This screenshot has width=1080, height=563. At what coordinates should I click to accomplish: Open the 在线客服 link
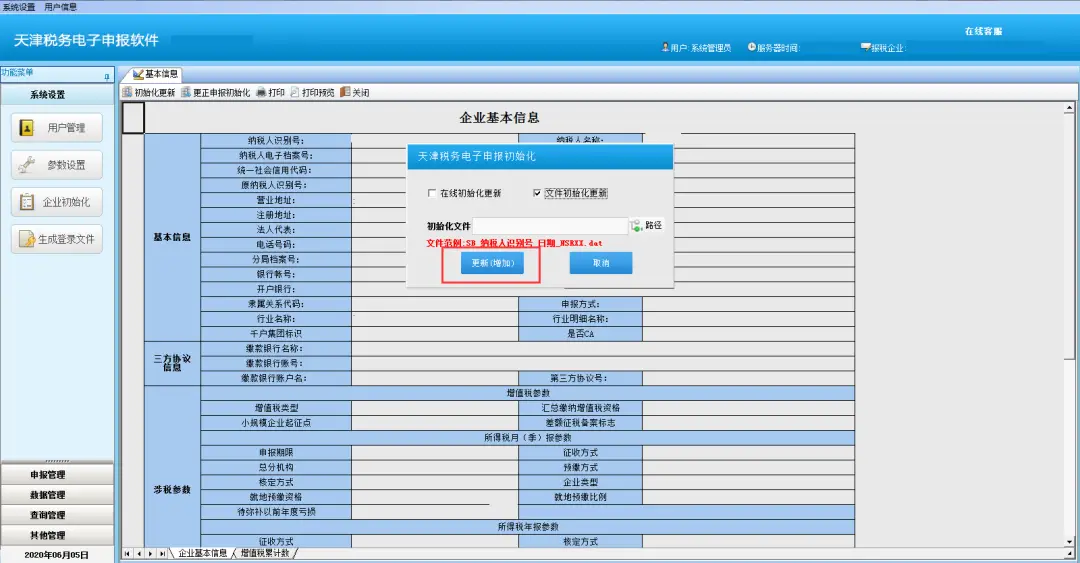pos(983,31)
